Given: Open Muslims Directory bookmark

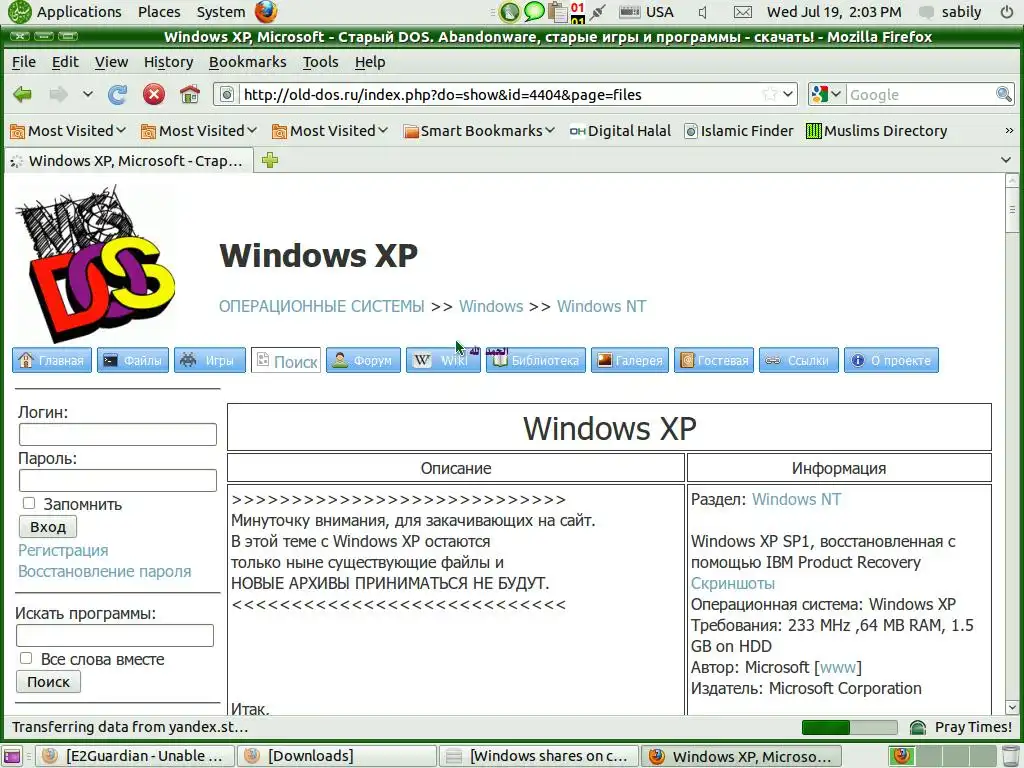Looking at the screenshot, I should [876, 131].
